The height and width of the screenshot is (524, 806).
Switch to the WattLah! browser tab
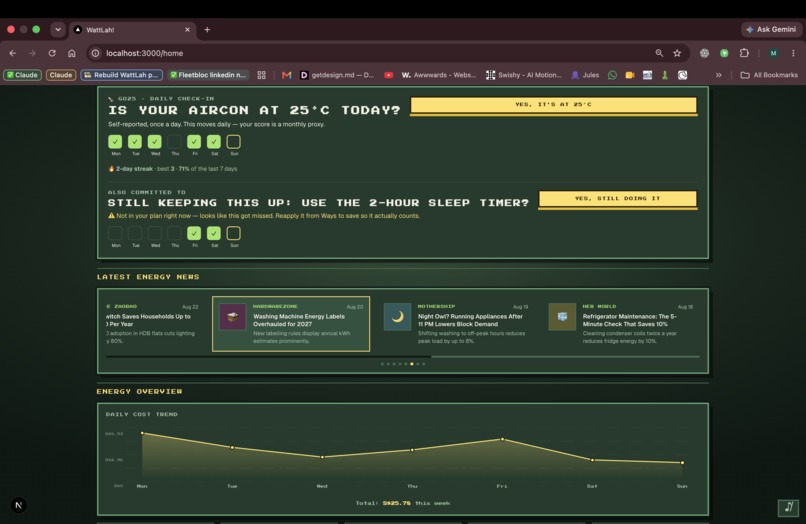[x=133, y=30]
